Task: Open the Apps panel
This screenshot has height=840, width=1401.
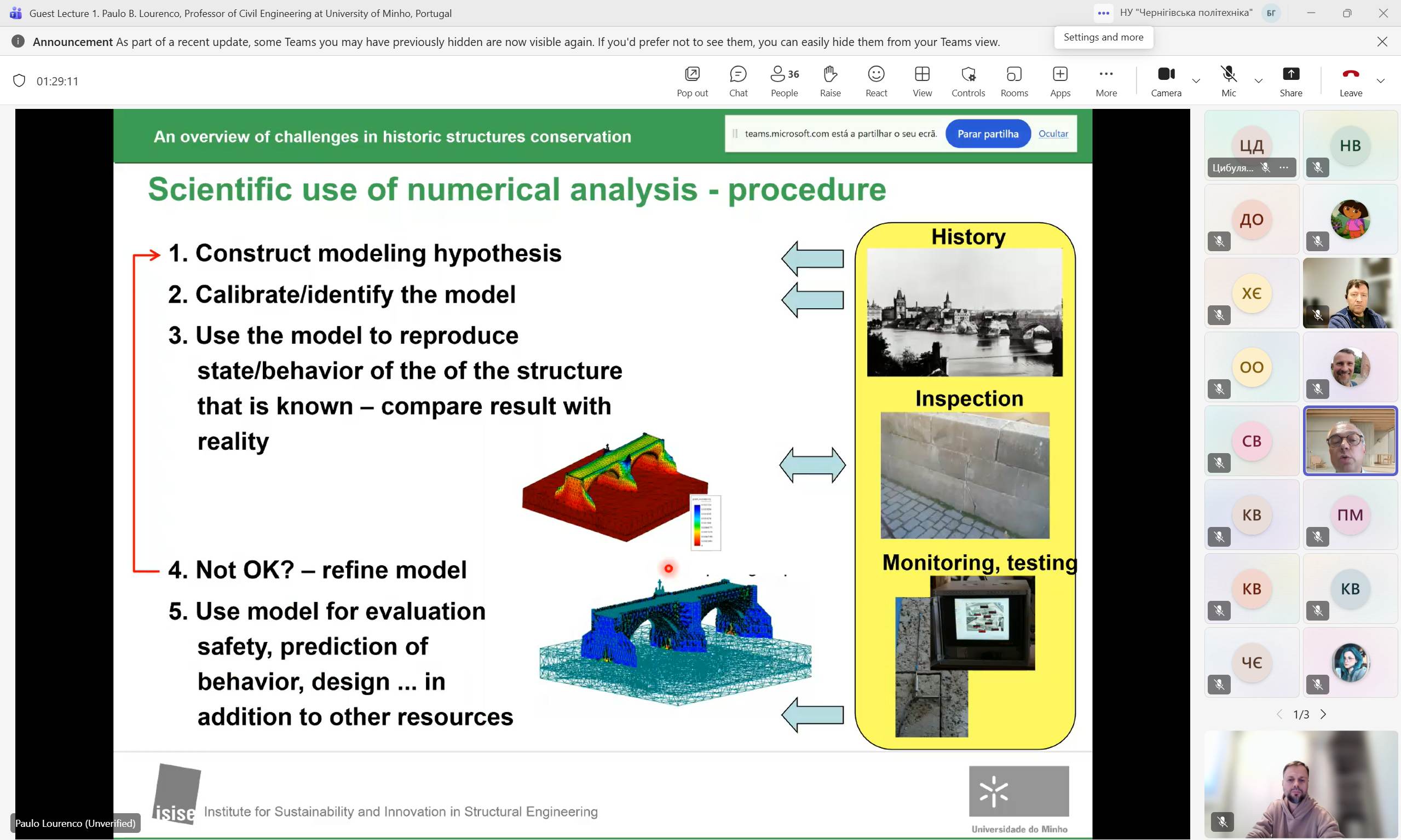Action: click(x=1060, y=81)
